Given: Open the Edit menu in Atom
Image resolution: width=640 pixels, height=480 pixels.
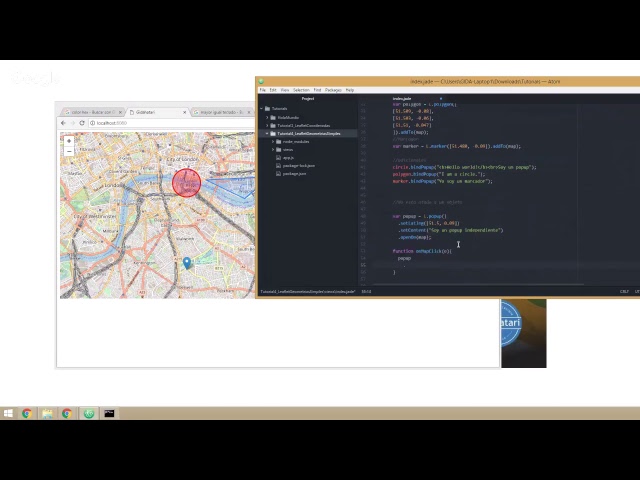Looking at the screenshot, I should 273,90.
